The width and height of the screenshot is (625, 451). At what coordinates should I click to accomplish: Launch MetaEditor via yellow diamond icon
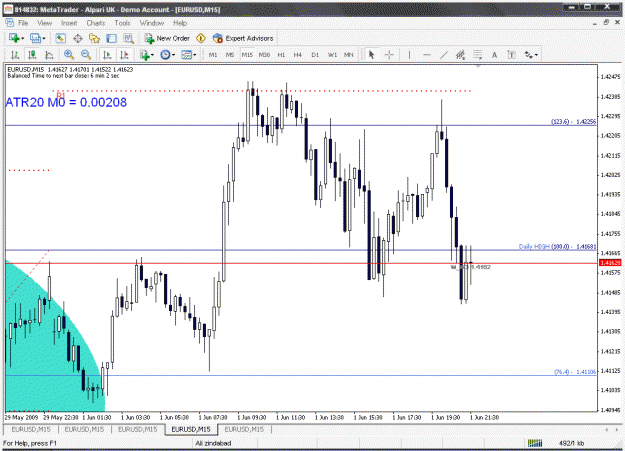[x=201, y=38]
